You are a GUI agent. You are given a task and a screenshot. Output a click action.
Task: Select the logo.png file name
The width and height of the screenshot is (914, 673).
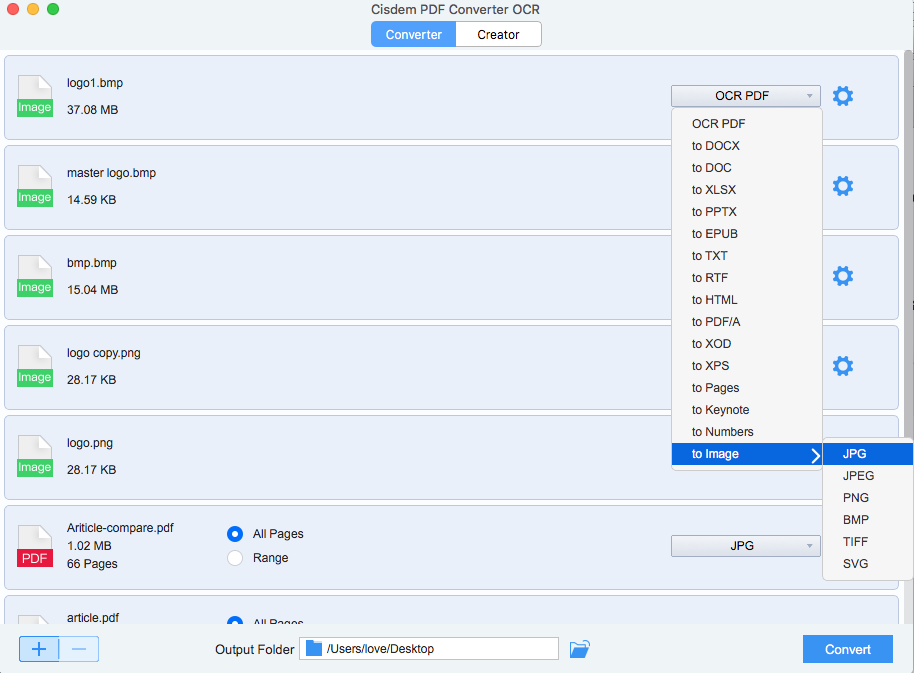tap(90, 443)
